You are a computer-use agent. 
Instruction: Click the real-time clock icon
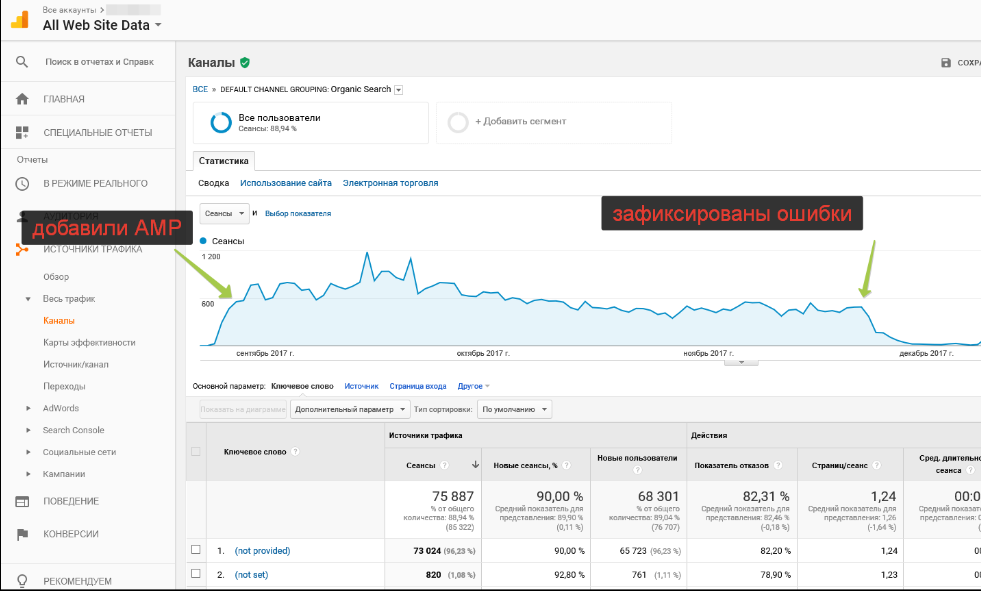tap(22, 183)
